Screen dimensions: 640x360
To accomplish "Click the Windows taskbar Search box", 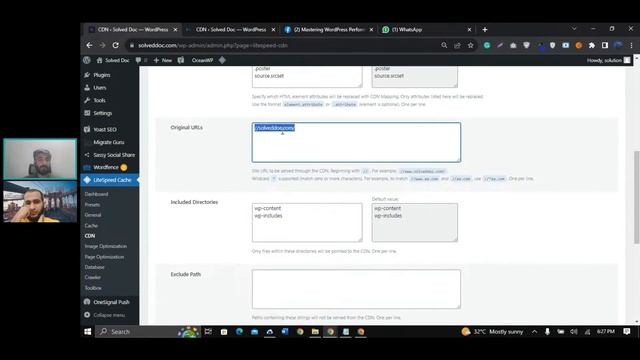I will (x=147, y=331).
